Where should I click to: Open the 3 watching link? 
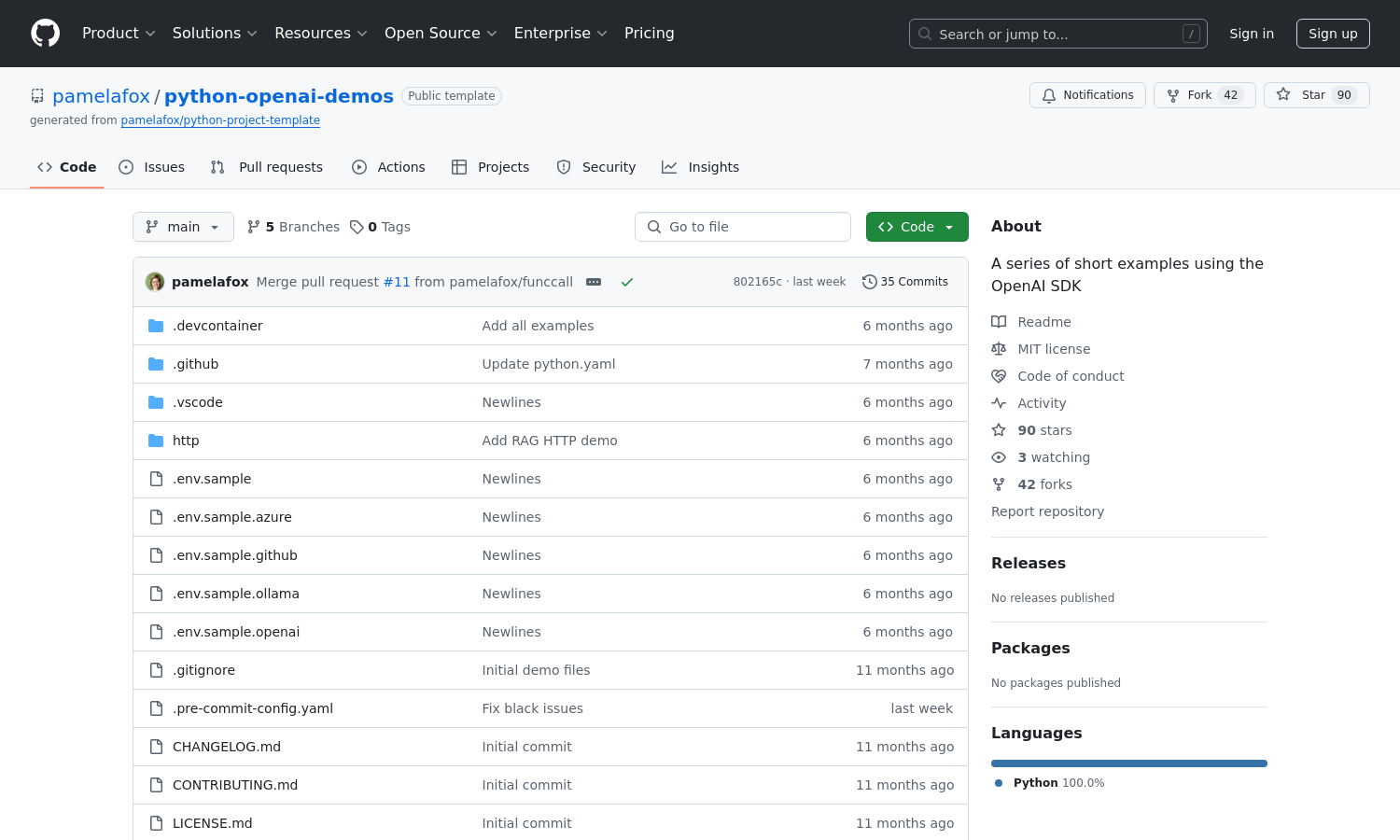(1053, 457)
